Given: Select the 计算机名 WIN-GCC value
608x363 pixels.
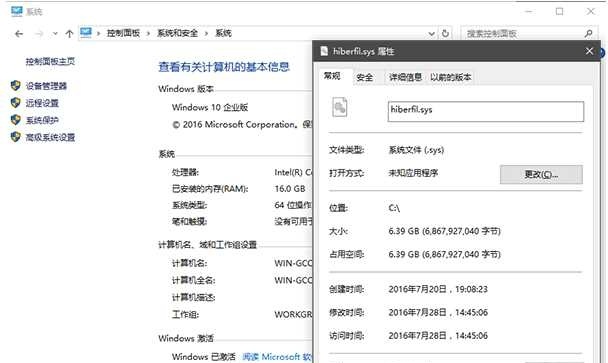Looking at the screenshot, I should point(293,263).
